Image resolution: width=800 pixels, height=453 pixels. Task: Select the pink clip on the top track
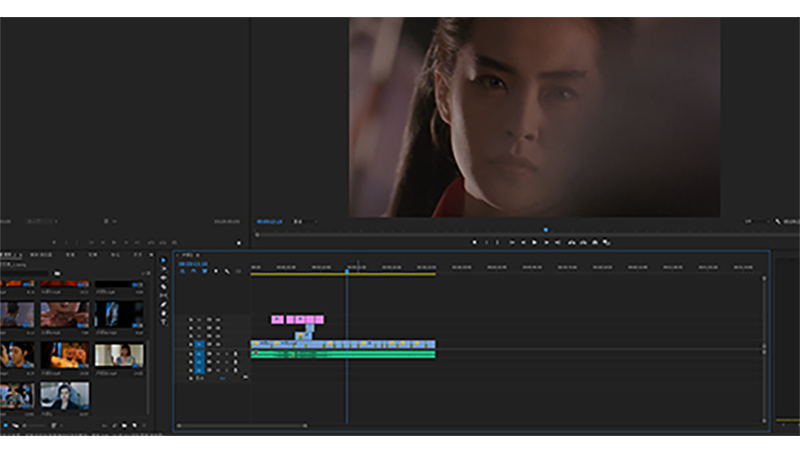coord(277,320)
